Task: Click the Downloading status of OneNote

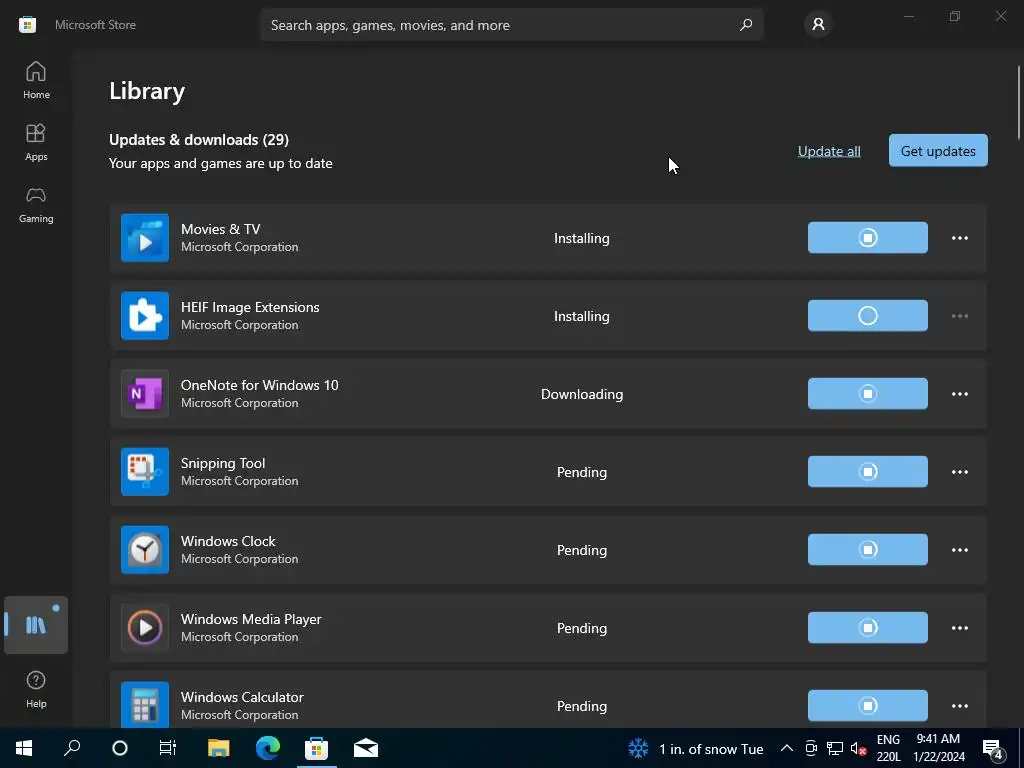Action: point(581,394)
